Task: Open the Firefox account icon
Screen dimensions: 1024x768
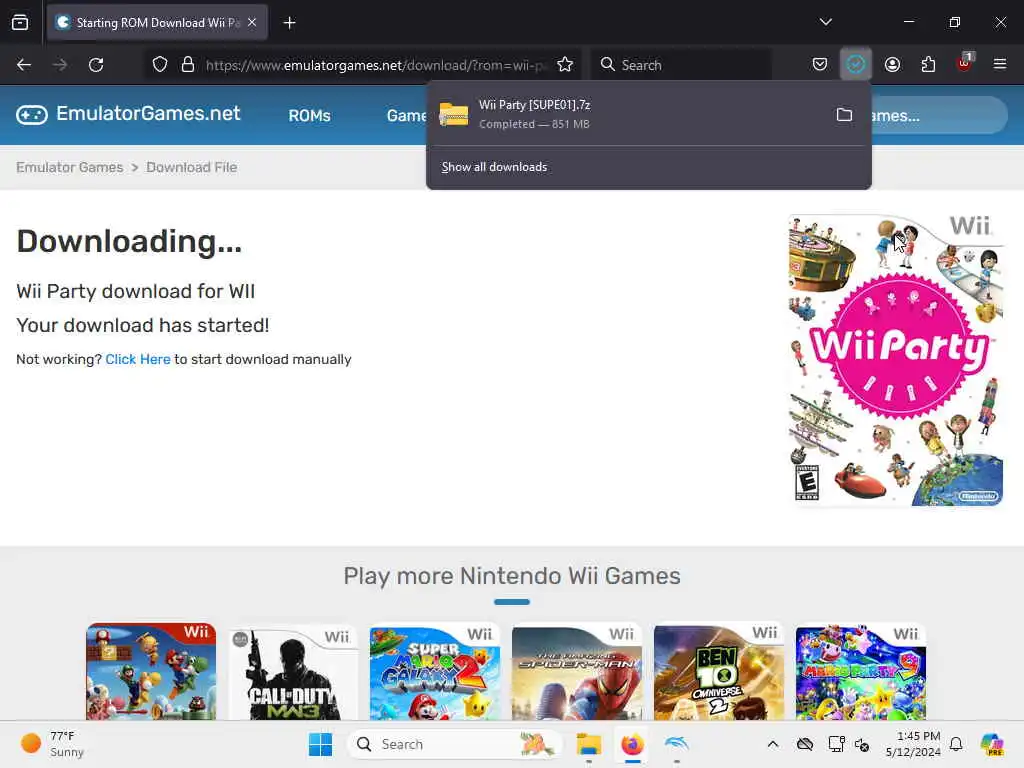Action: [892, 65]
